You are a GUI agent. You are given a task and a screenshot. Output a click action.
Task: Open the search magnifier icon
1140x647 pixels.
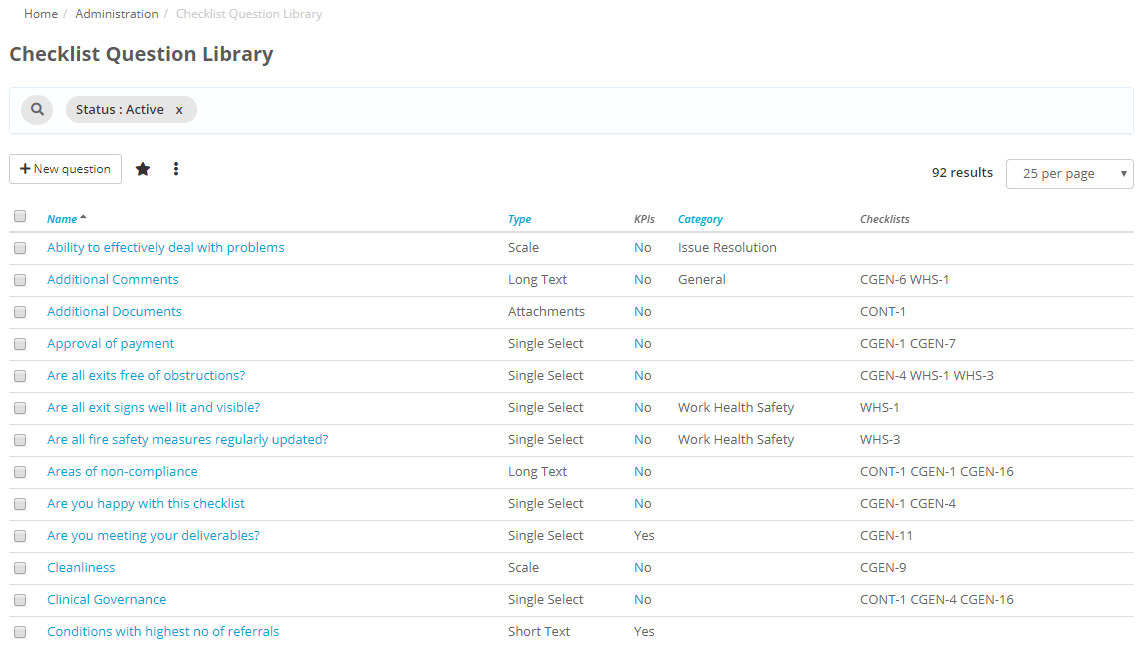[37, 109]
